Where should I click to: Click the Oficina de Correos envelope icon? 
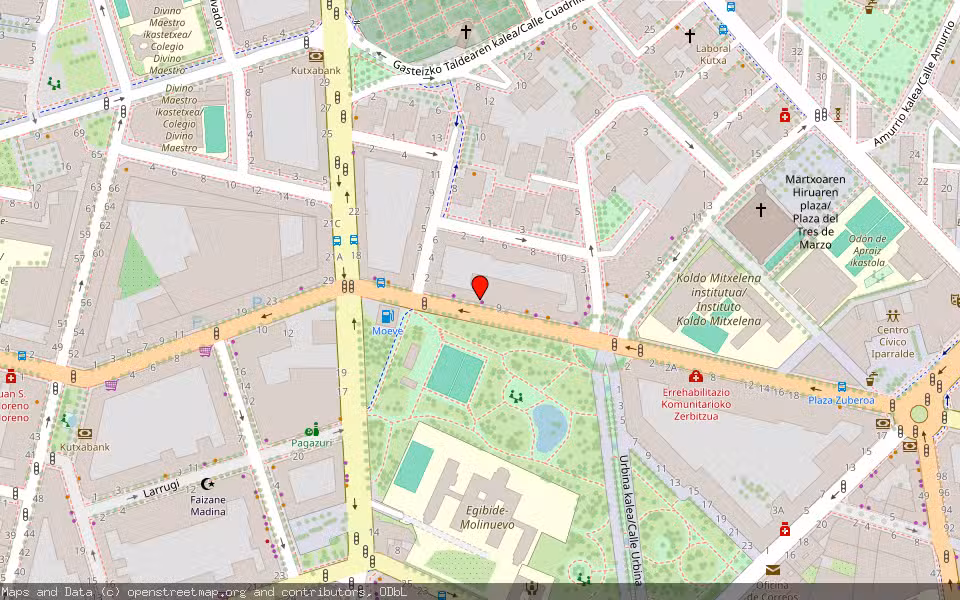773,570
